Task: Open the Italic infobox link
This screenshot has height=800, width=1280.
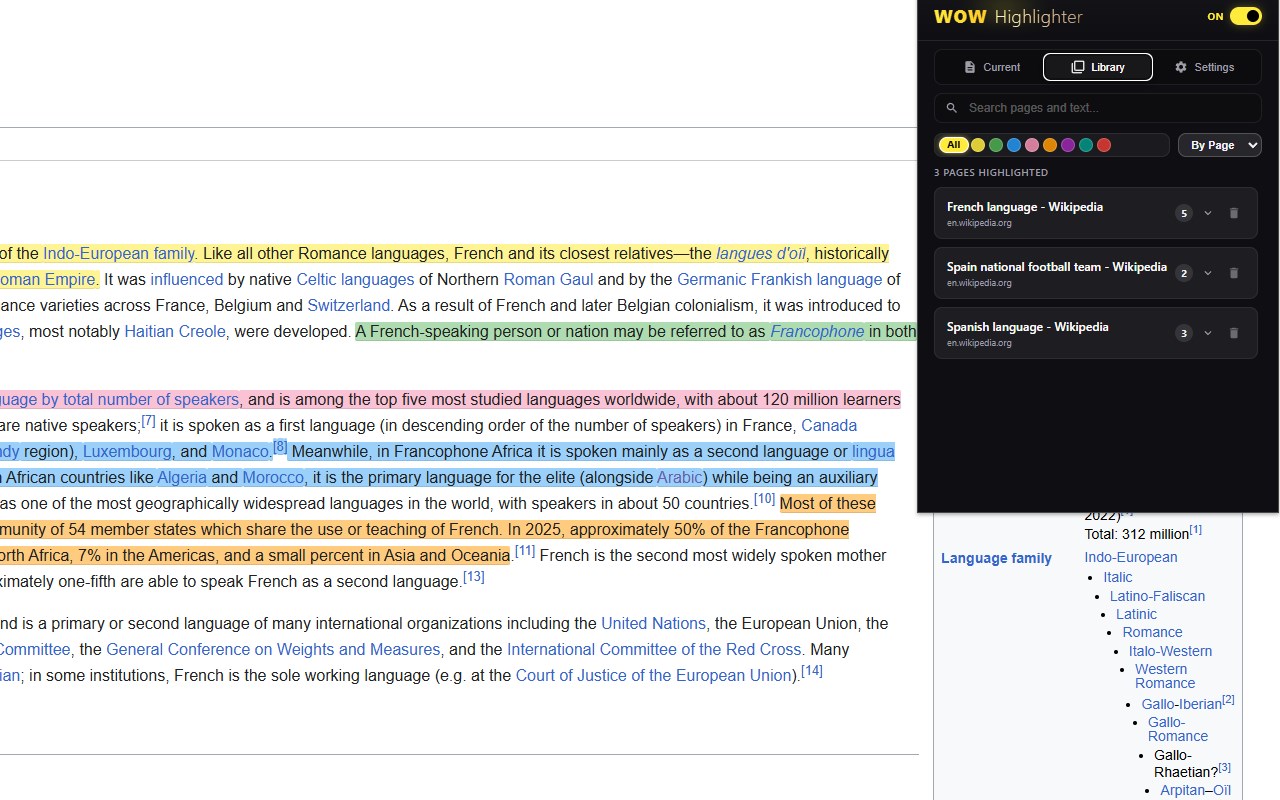Action: point(1118,577)
